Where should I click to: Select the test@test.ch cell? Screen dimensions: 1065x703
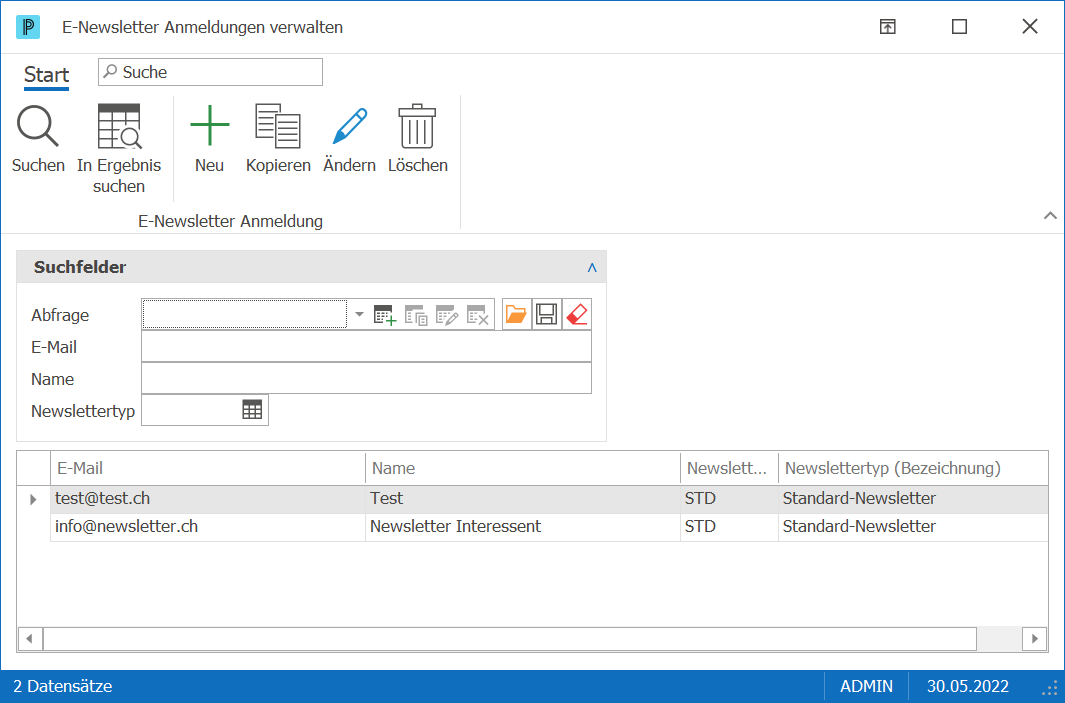click(208, 499)
